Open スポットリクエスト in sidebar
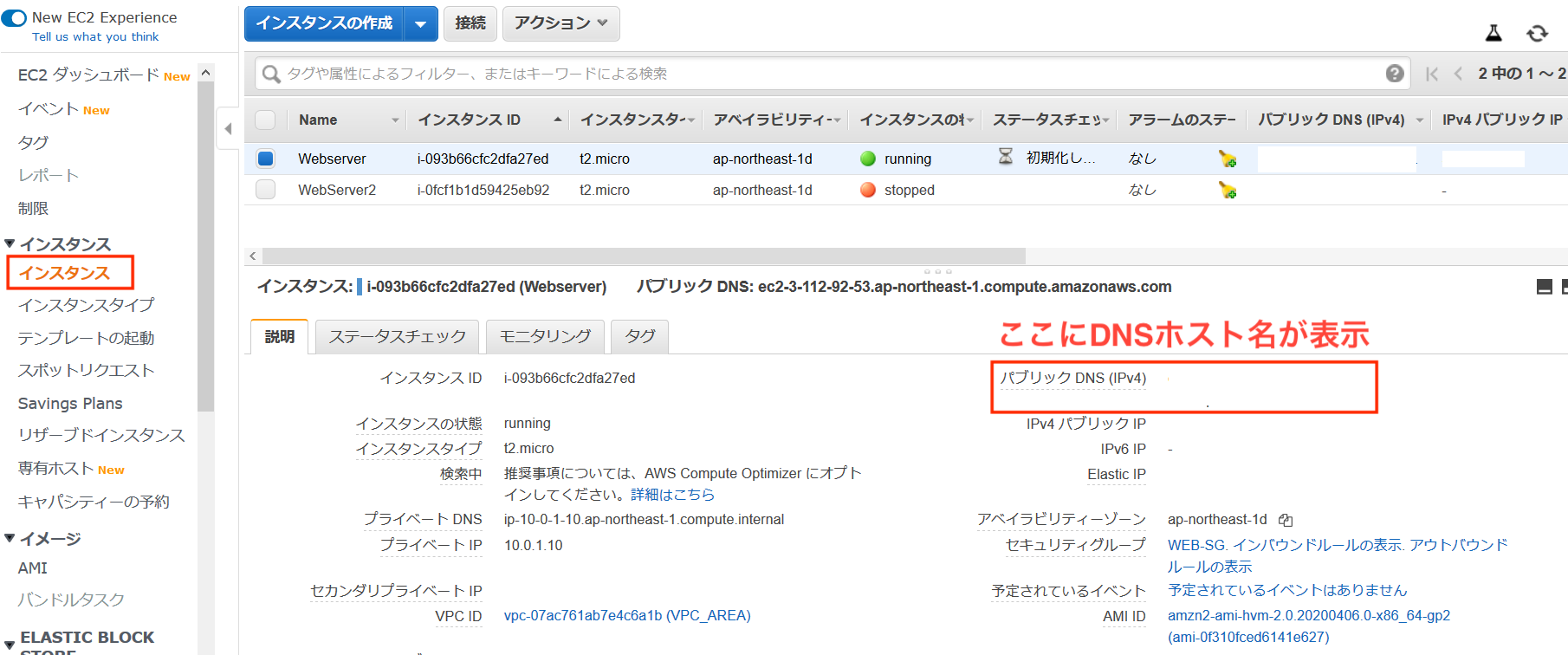The image size is (1568, 655). [87, 370]
